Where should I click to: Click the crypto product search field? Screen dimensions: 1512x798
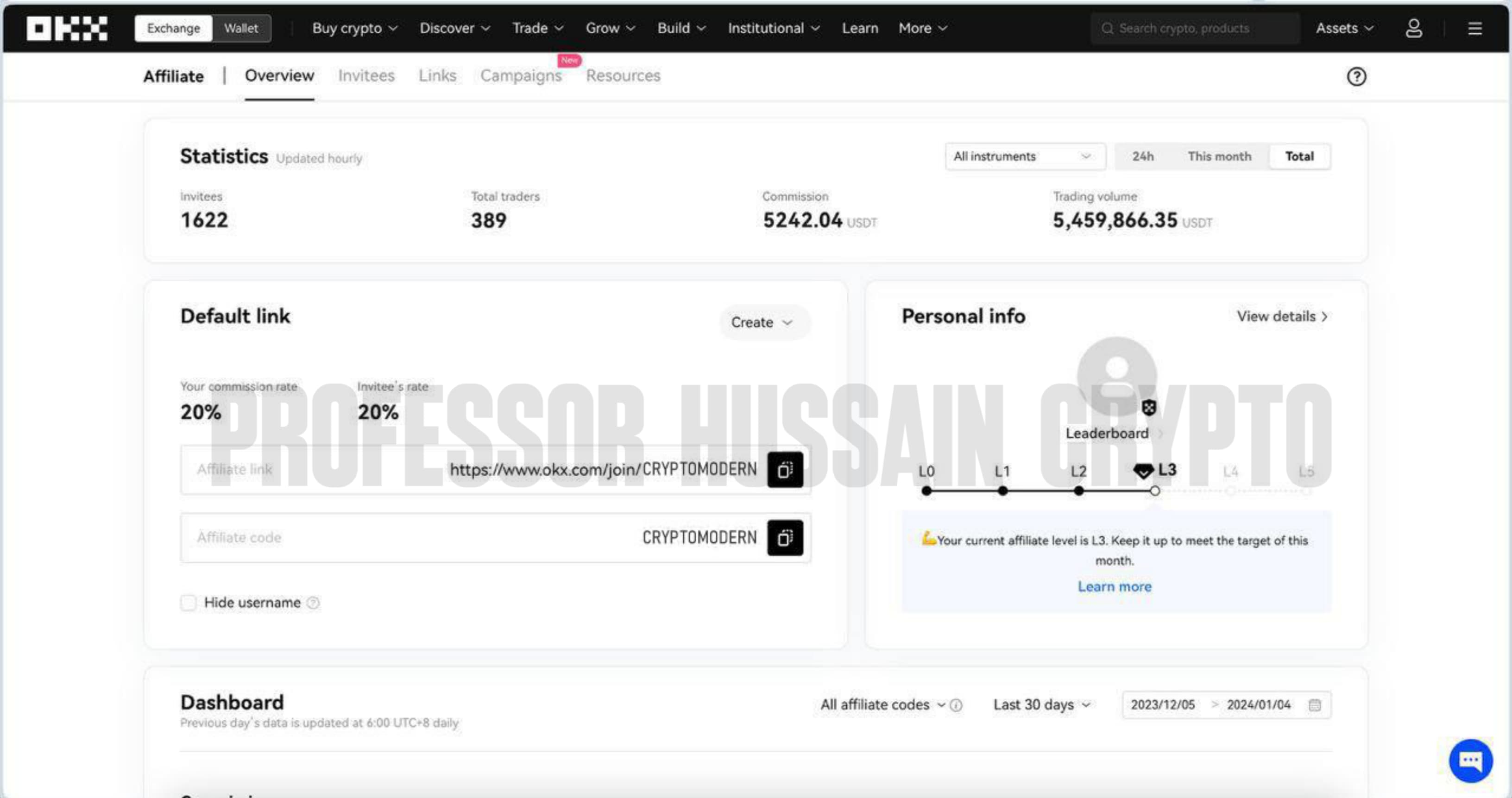pyautogui.click(x=1195, y=28)
